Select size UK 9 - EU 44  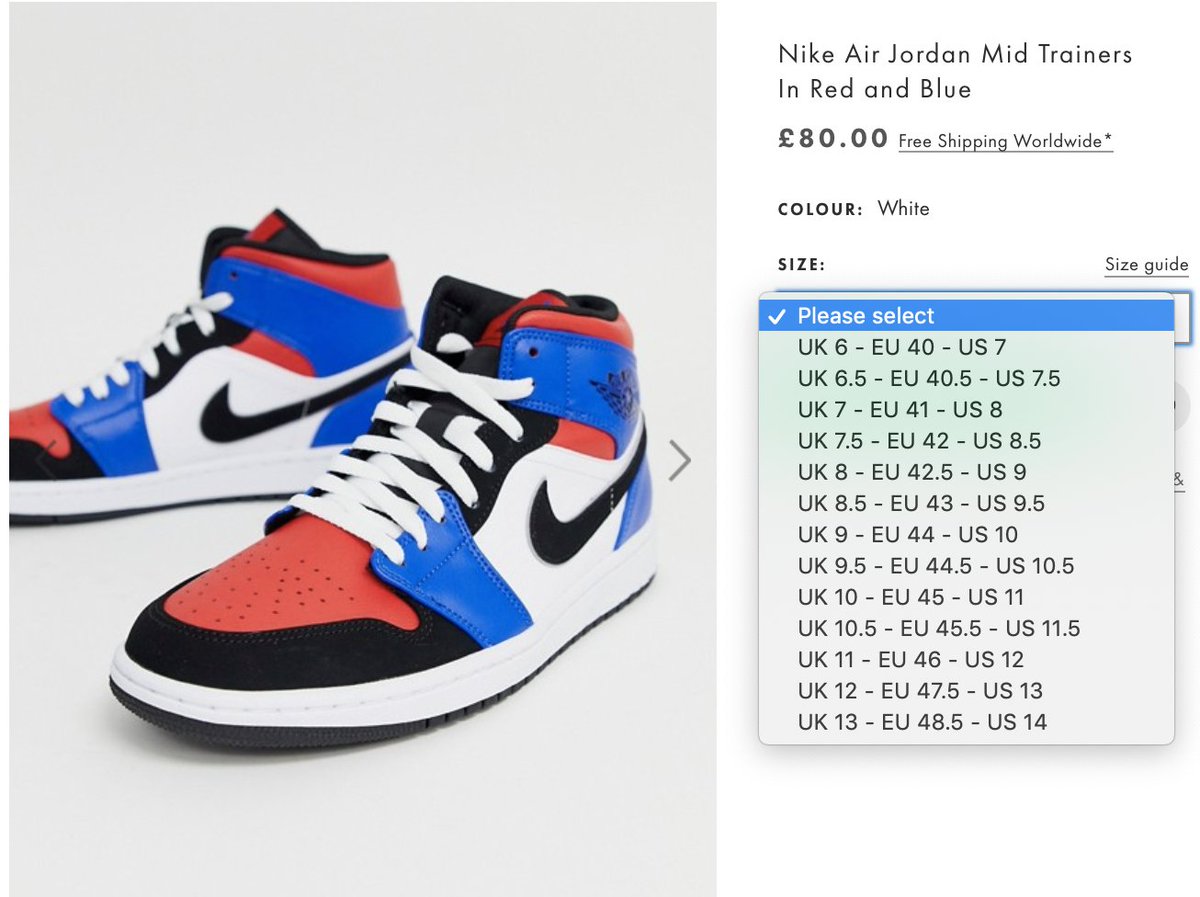pyautogui.click(x=966, y=534)
